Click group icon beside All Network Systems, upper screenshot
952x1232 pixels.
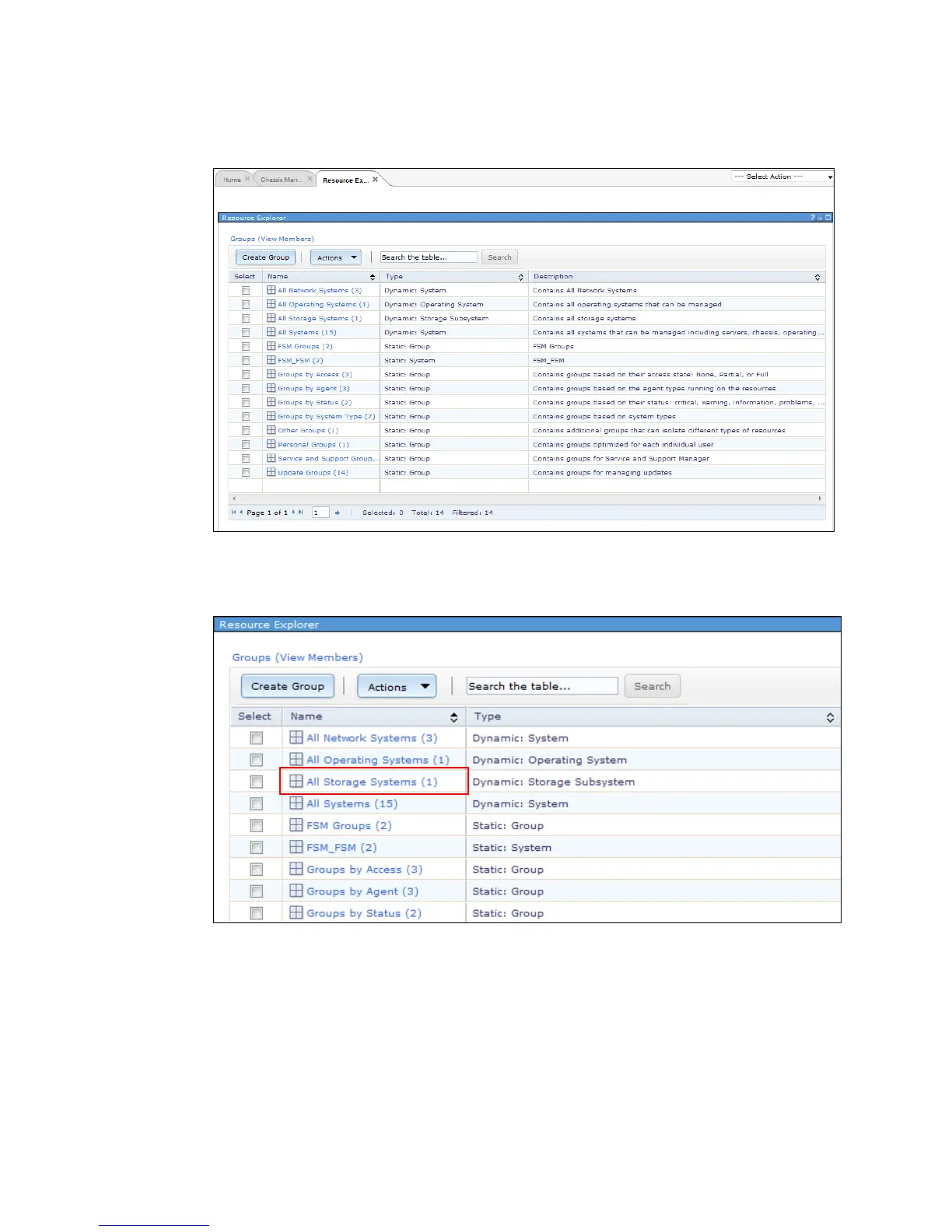coord(271,290)
